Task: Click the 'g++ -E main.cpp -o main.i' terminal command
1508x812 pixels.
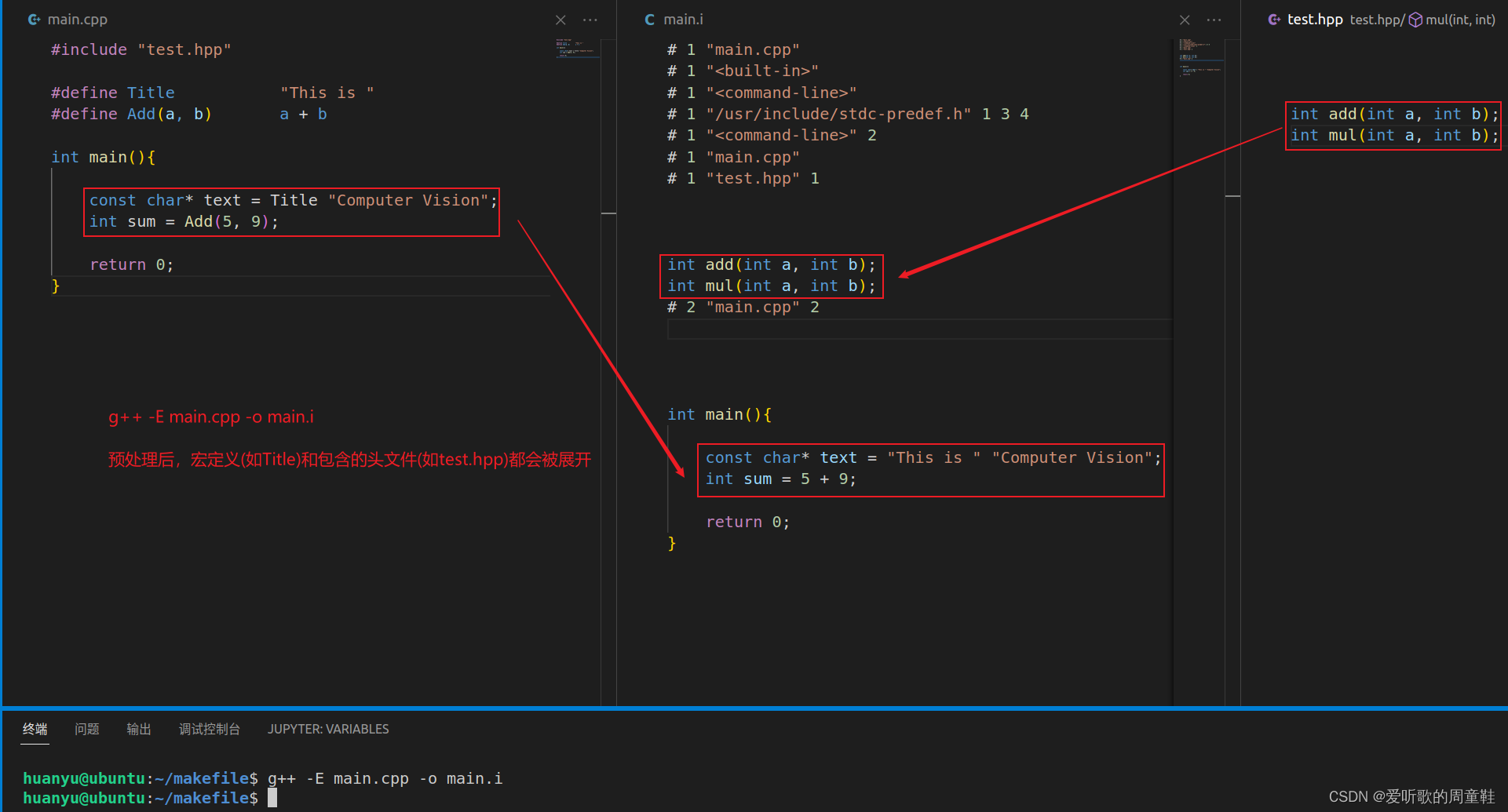Action: coord(385,778)
